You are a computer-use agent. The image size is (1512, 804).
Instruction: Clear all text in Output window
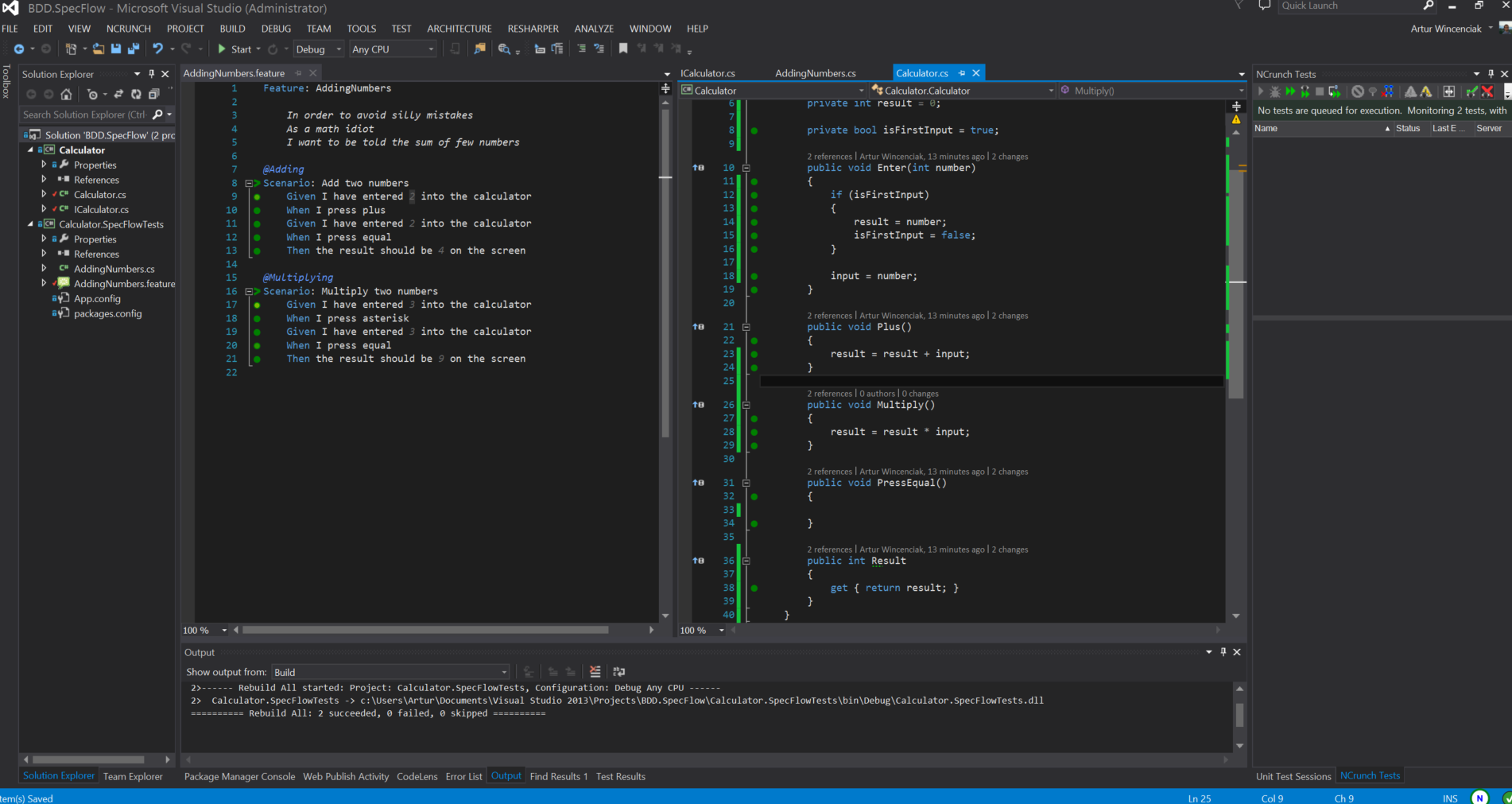click(x=595, y=672)
